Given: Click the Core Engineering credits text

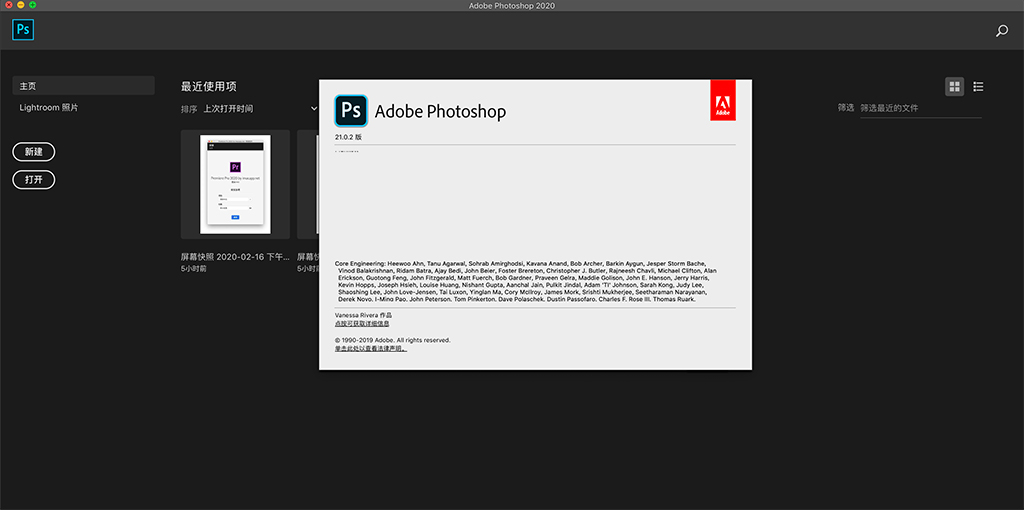Looking at the screenshot, I should tap(525, 282).
